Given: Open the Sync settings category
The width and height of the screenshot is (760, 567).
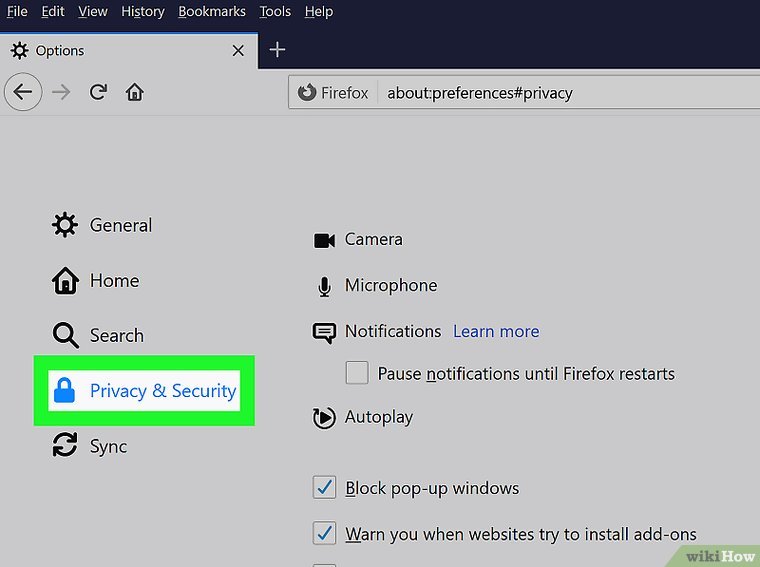Looking at the screenshot, I should [90, 445].
